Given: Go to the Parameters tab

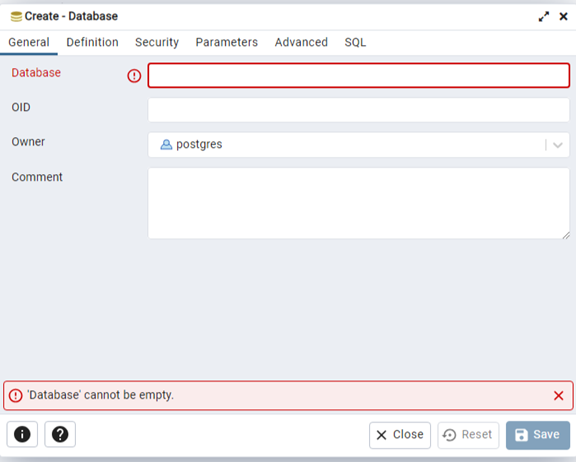Looking at the screenshot, I should click(x=227, y=42).
